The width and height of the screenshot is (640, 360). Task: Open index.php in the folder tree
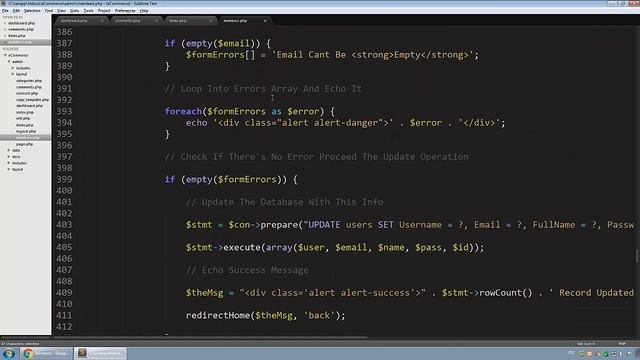point(25,112)
